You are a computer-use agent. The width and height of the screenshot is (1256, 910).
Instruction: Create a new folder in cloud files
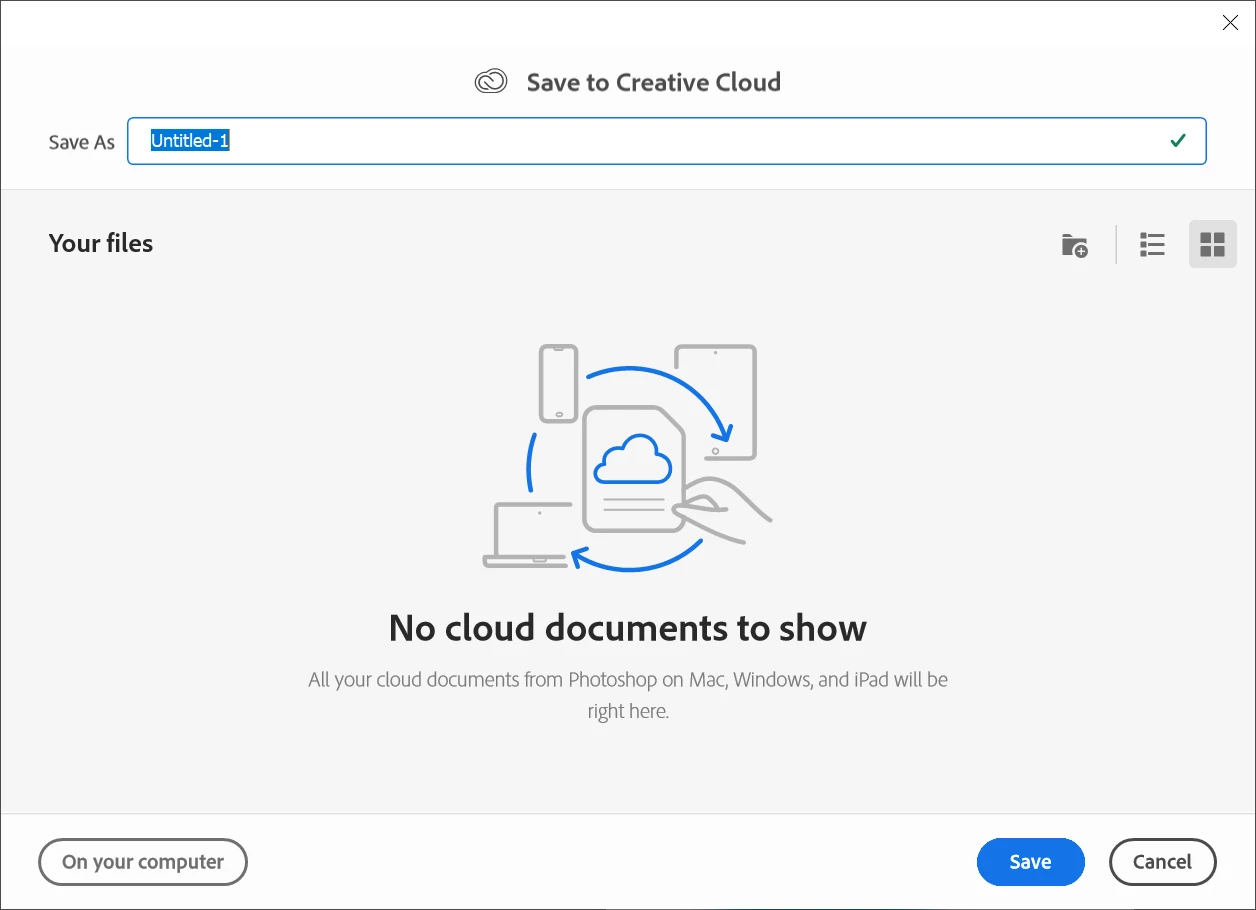(x=1075, y=245)
